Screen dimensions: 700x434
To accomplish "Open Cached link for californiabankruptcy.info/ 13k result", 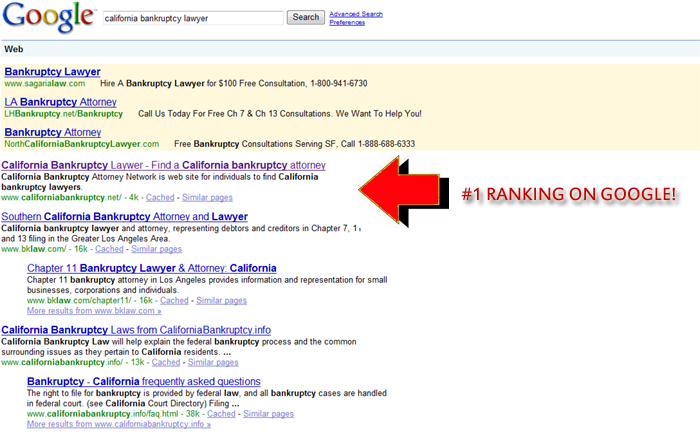I will [166, 362].
